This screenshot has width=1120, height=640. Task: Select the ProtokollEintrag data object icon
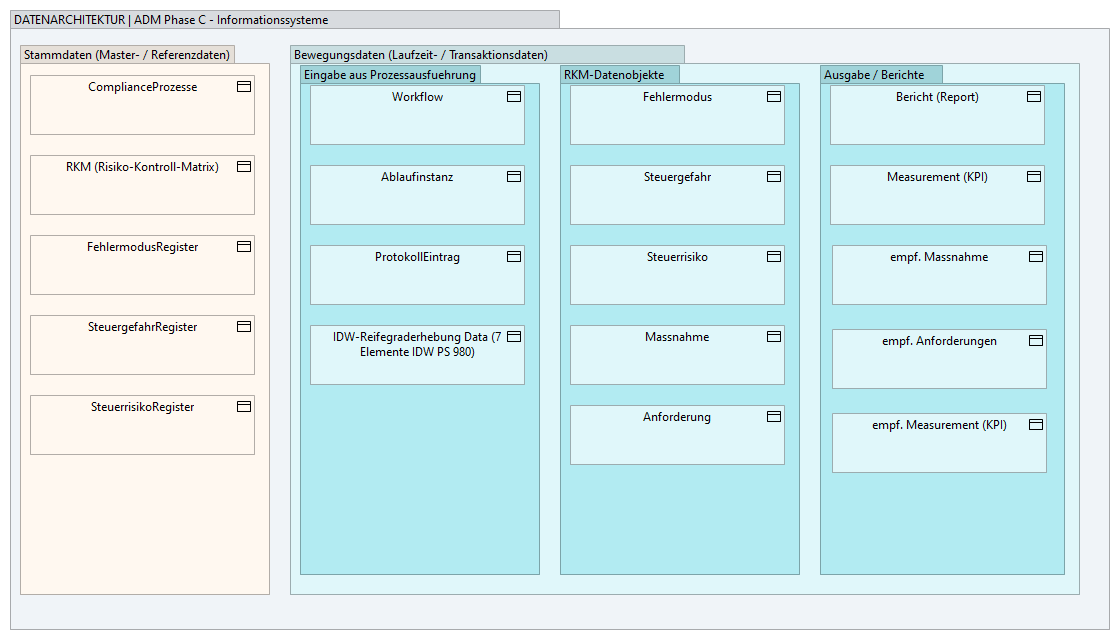tap(513, 256)
